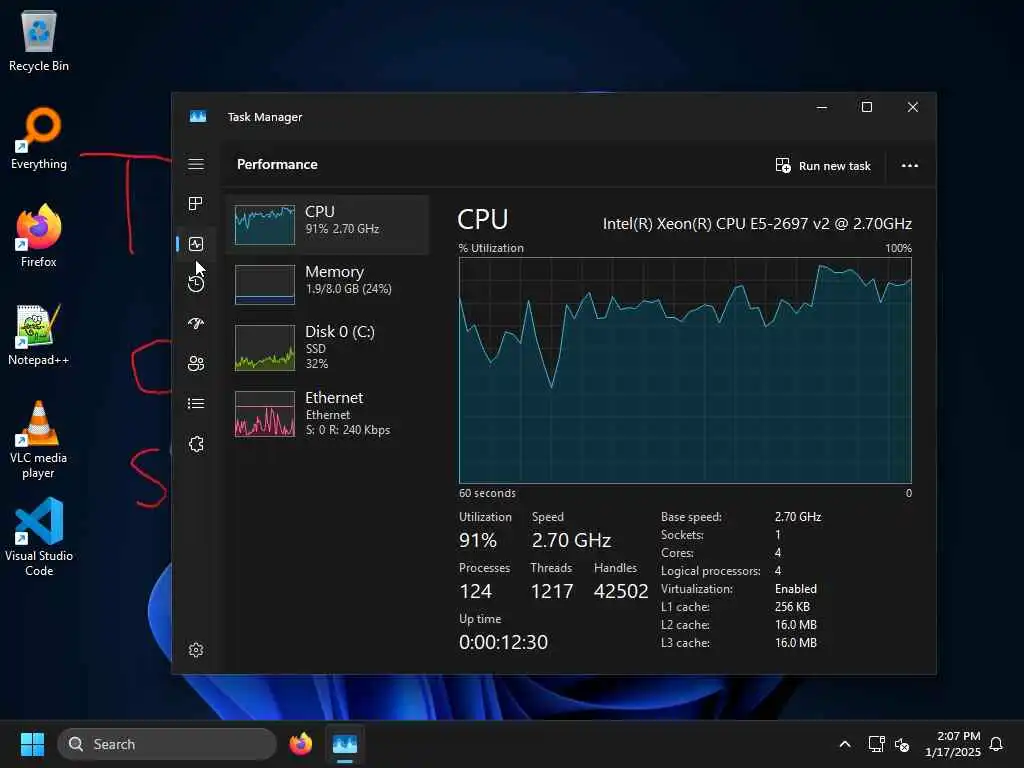Click the Intel Xeon CPU model name
This screenshot has height=768, width=1024.
click(x=757, y=224)
